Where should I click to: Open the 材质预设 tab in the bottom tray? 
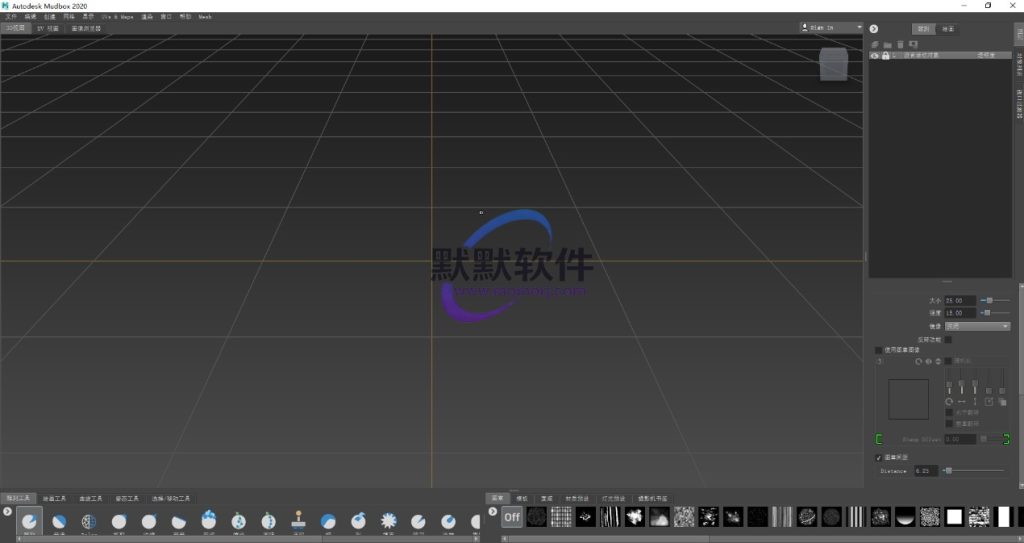[x=577, y=498]
